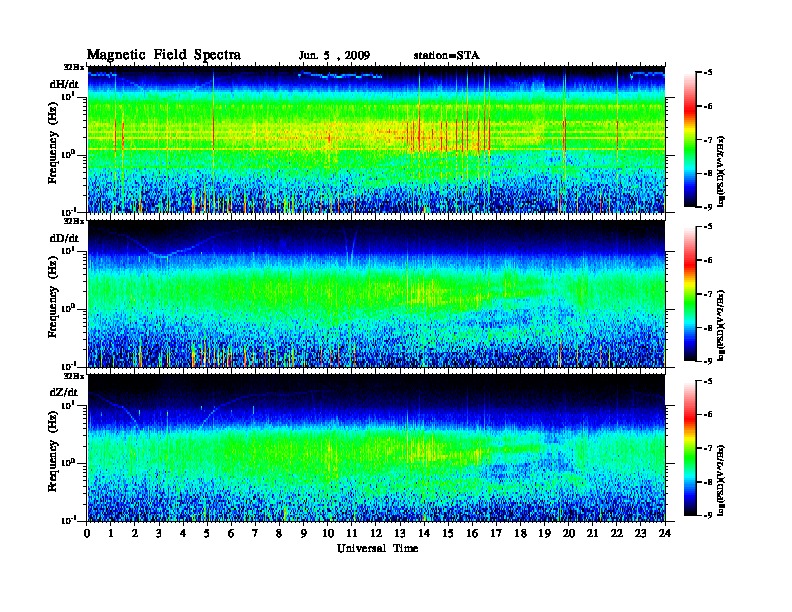Screen dimensions: 792x612
Task: Click the 20 tick label on the time axis
Action: [569, 534]
